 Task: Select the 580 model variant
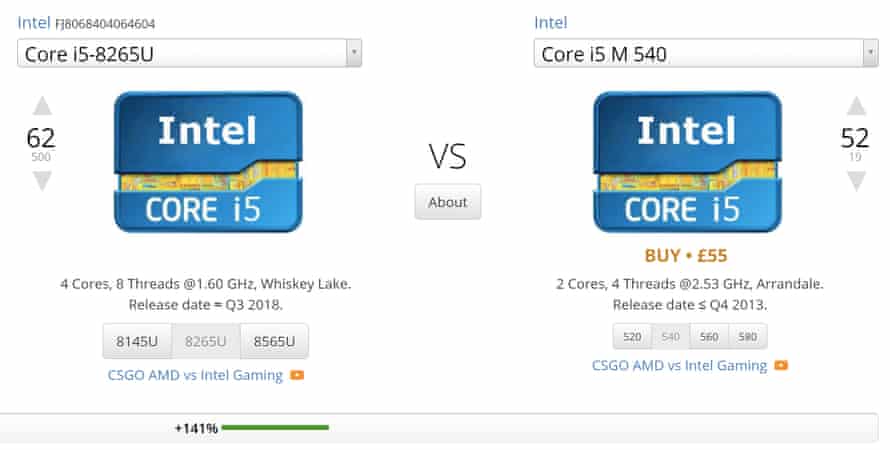click(x=747, y=337)
